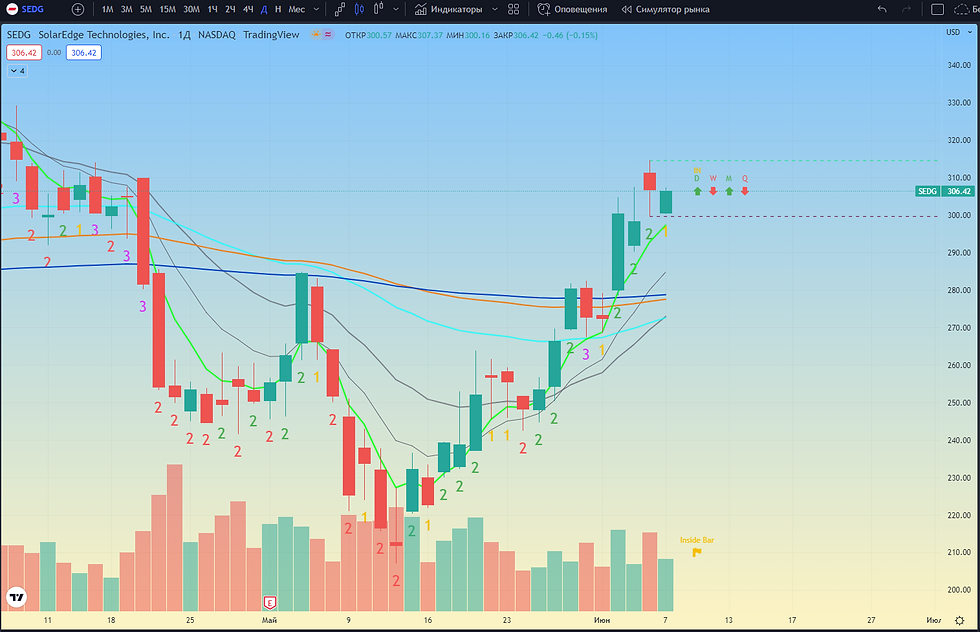The image size is (980, 632).
Task: Click the МИН low value 300.16
Action: click(478, 35)
